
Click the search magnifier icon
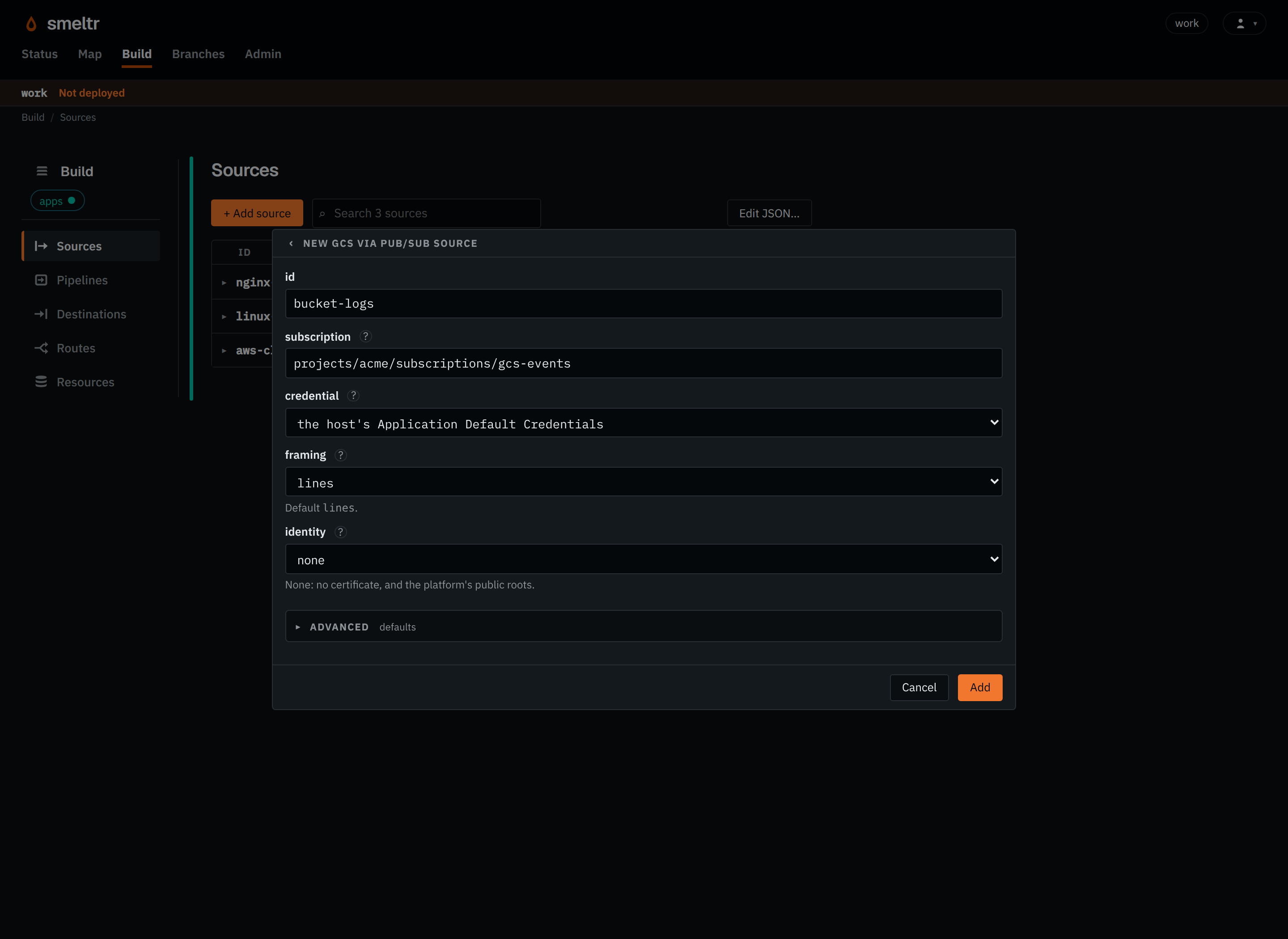coord(322,214)
